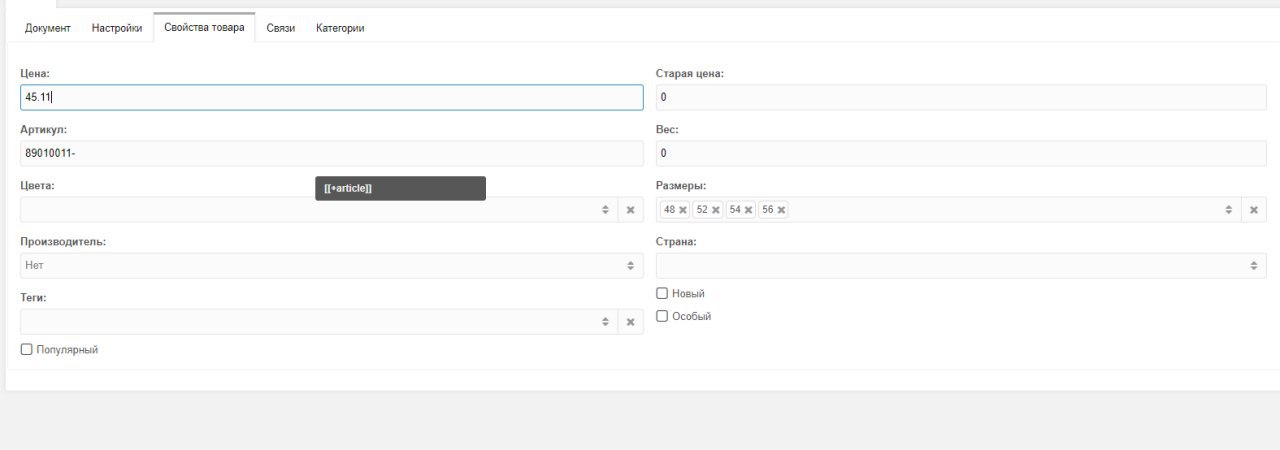
Task: Open Цвета list with arrow icon
Action: [605, 210]
